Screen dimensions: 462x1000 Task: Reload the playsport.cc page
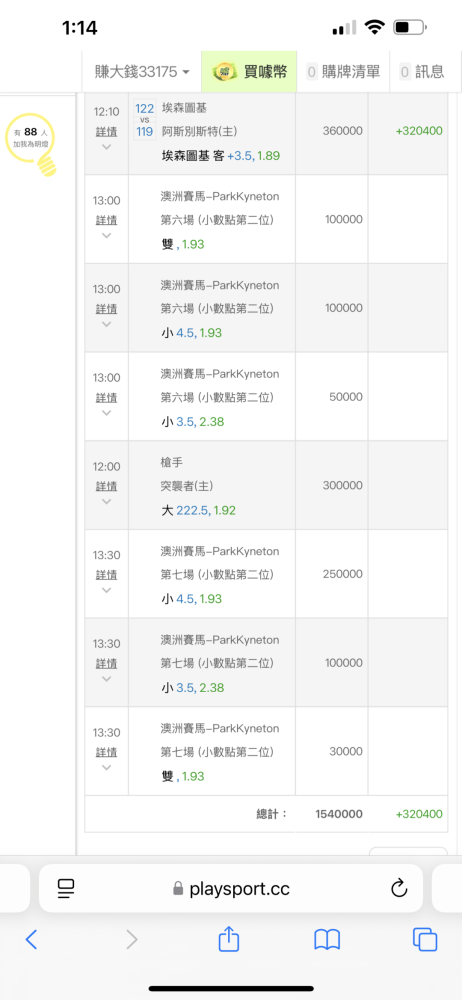(399, 888)
